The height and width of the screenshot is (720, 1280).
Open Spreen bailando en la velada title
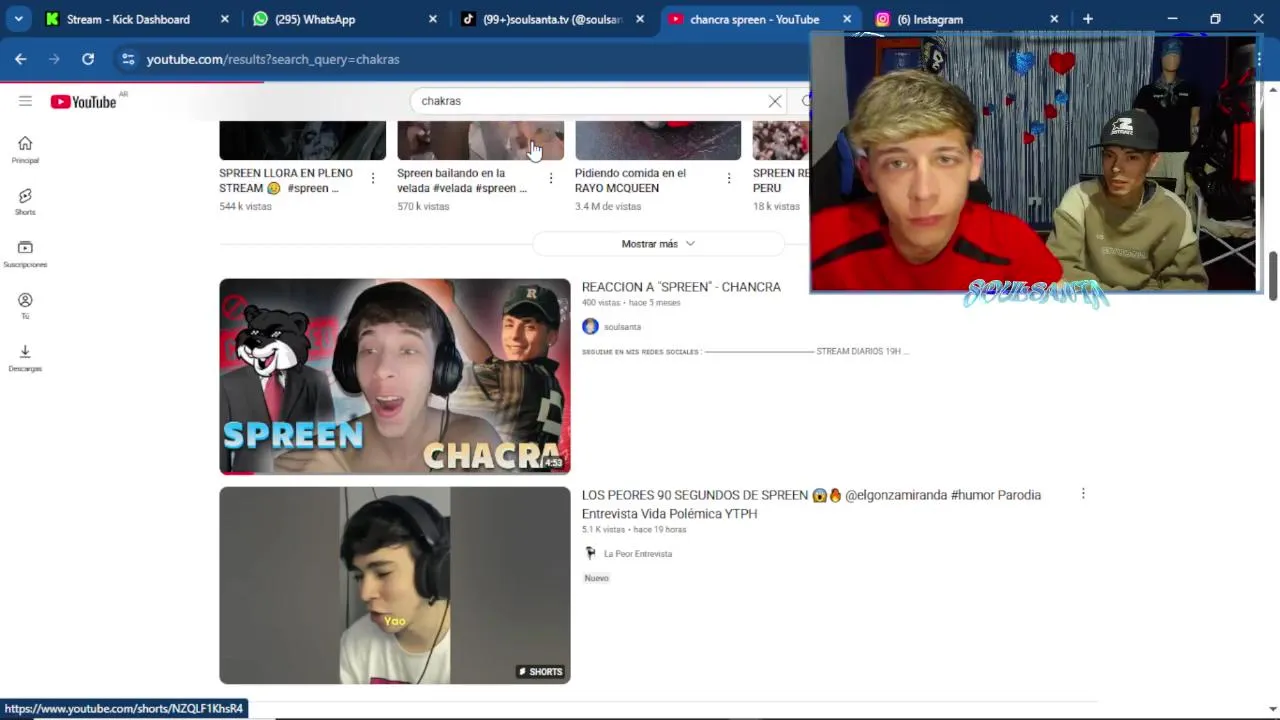[x=462, y=180]
